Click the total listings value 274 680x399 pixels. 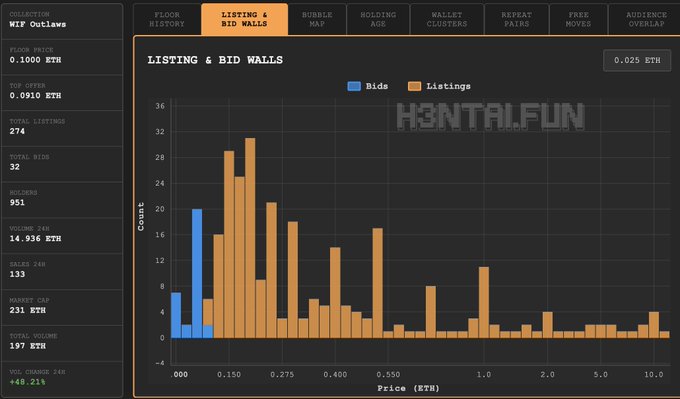(17, 131)
